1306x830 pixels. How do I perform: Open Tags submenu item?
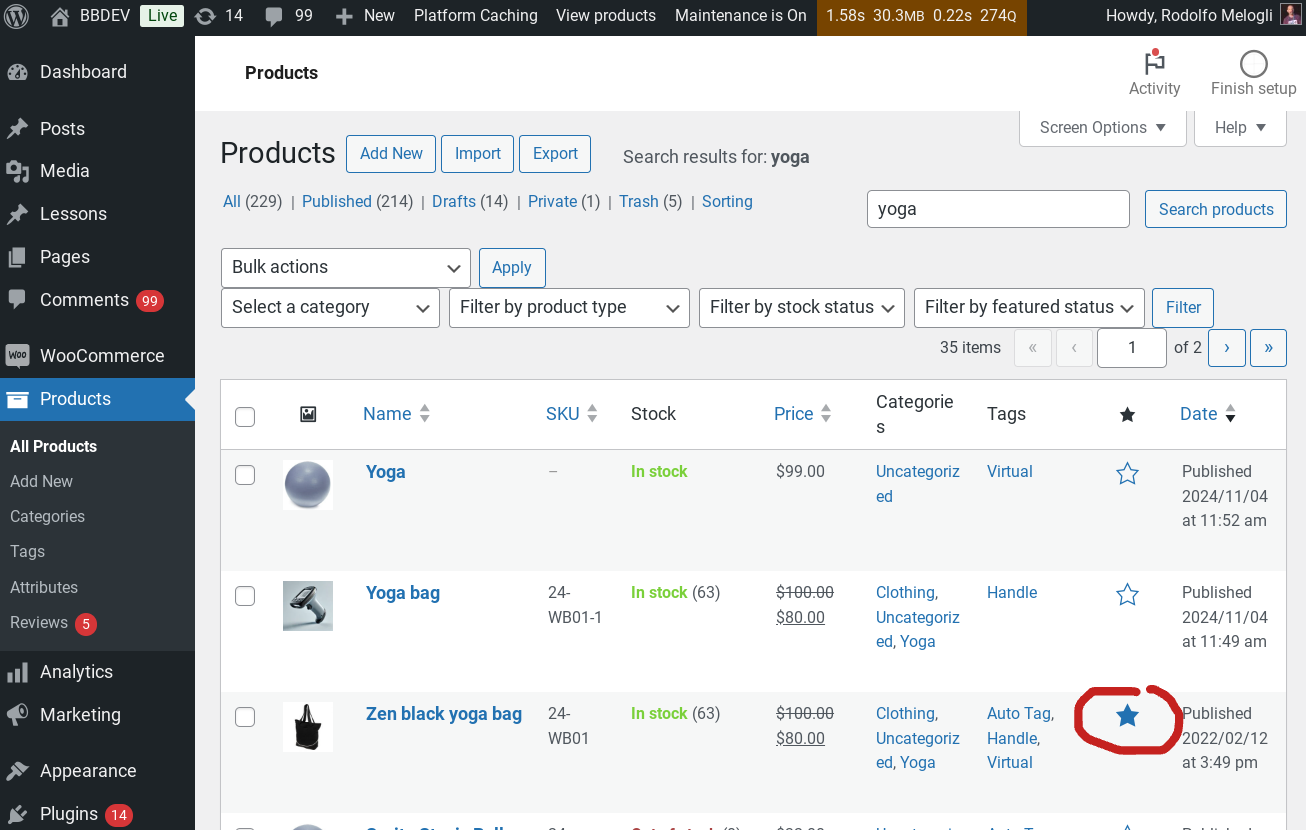coord(27,551)
